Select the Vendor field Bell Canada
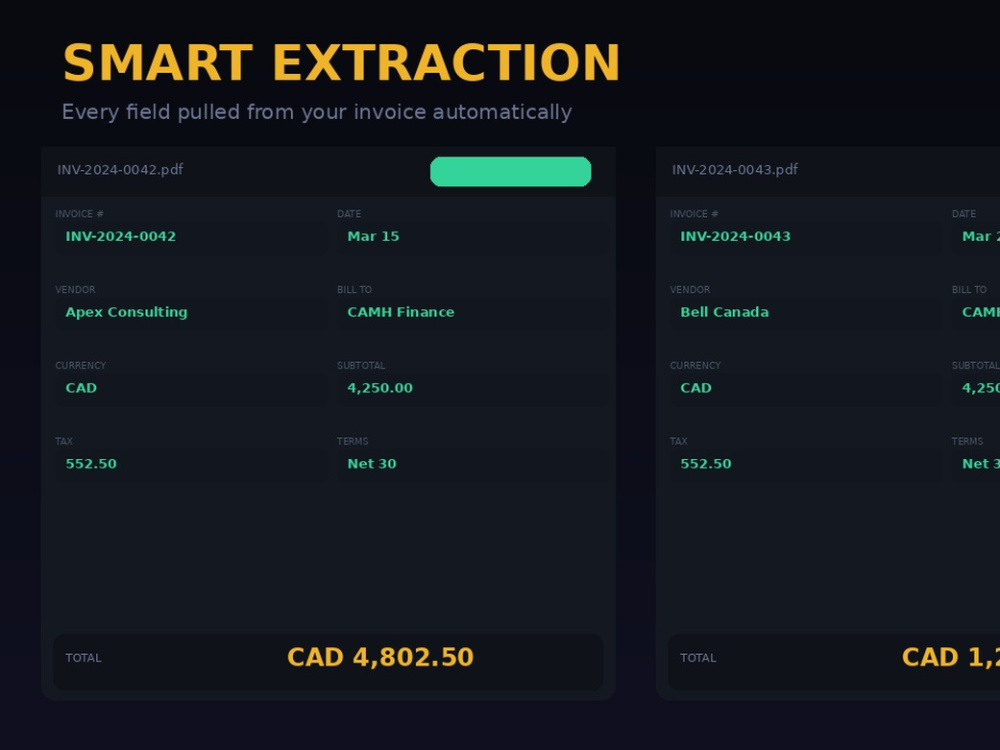Image resolution: width=1000 pixels, height=750 pixels. [805, 312]
